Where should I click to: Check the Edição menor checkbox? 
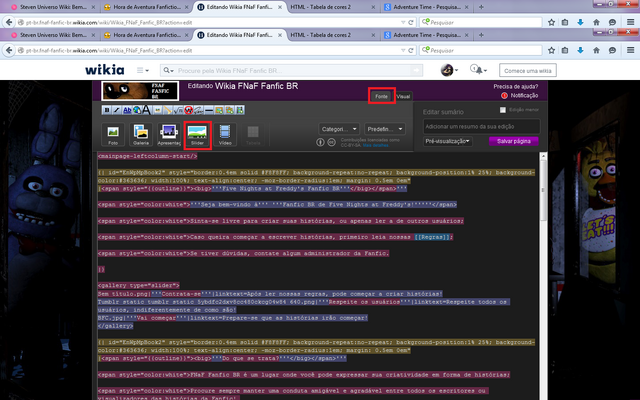pyautogui.click(x=503, y=110)
